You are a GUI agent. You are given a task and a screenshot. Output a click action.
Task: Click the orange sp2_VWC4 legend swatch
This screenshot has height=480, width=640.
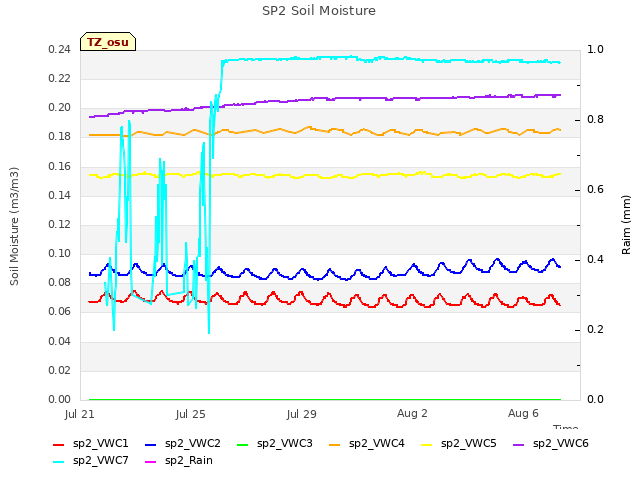pos(335,444)
